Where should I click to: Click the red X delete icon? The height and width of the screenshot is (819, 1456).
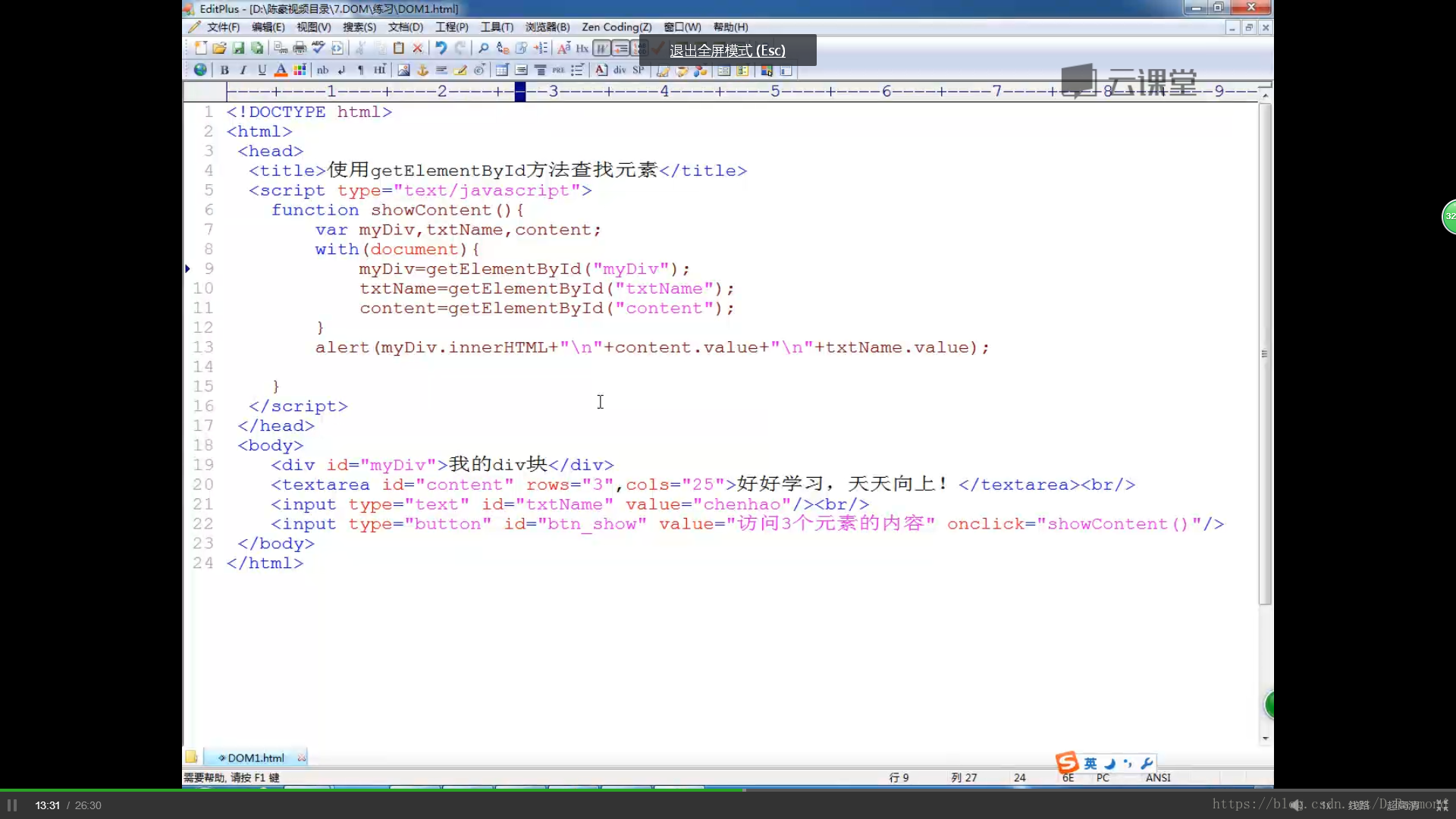417,48
